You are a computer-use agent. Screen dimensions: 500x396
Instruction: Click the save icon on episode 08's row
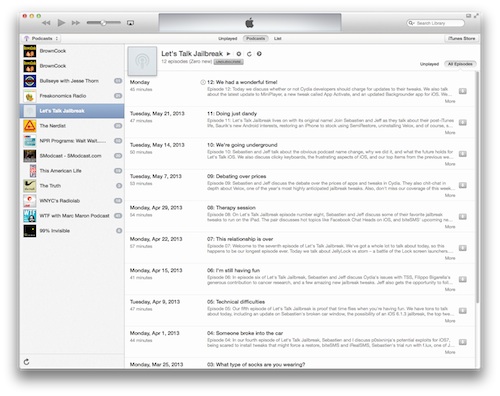tap(463, 217)
